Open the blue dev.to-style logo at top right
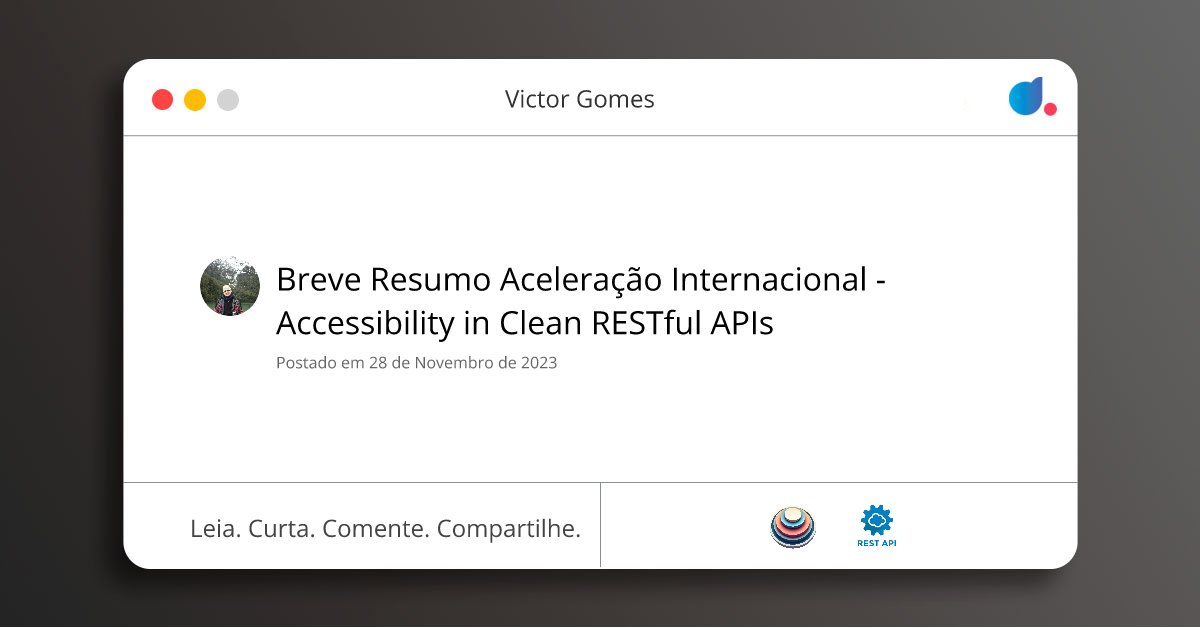Screen dimensions: 1200x628 [1027, 97]
